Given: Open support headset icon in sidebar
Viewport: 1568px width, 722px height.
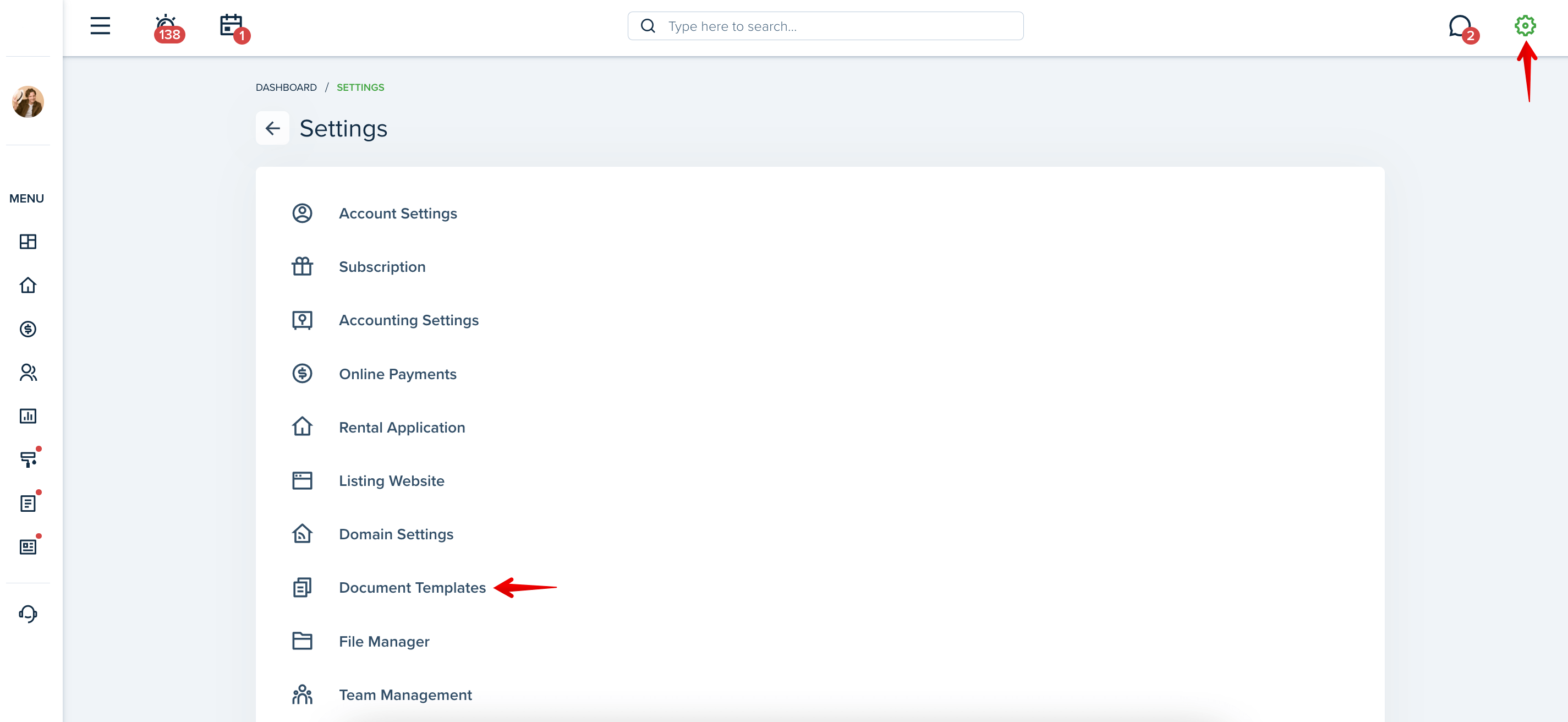Looking at the screenshot, I should click(x=28, y=614).
